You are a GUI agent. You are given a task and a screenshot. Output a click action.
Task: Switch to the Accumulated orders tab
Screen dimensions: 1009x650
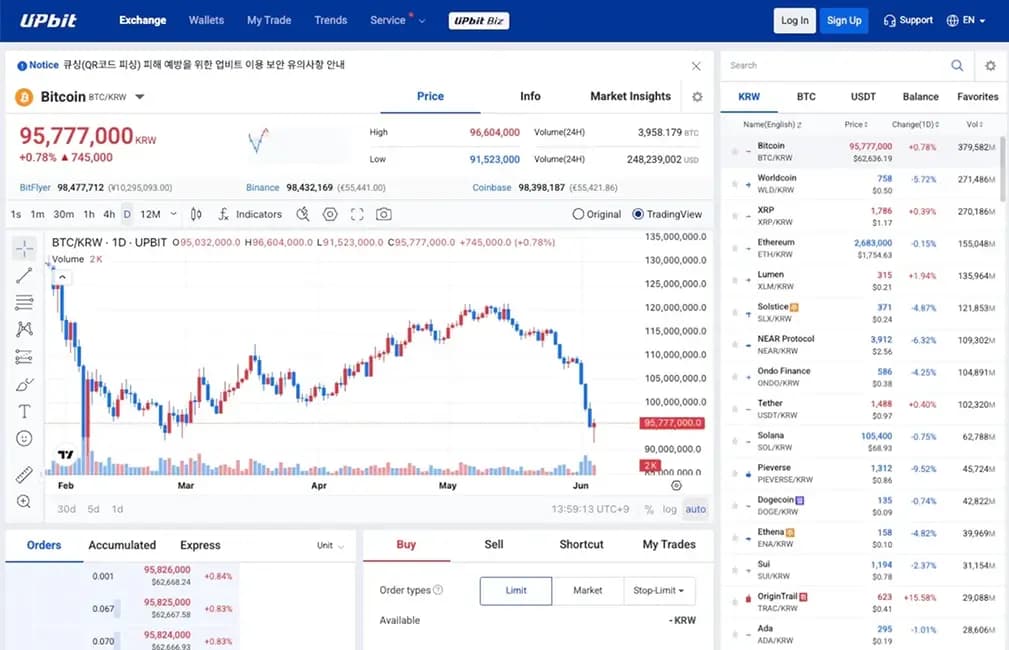pos(122,546)
